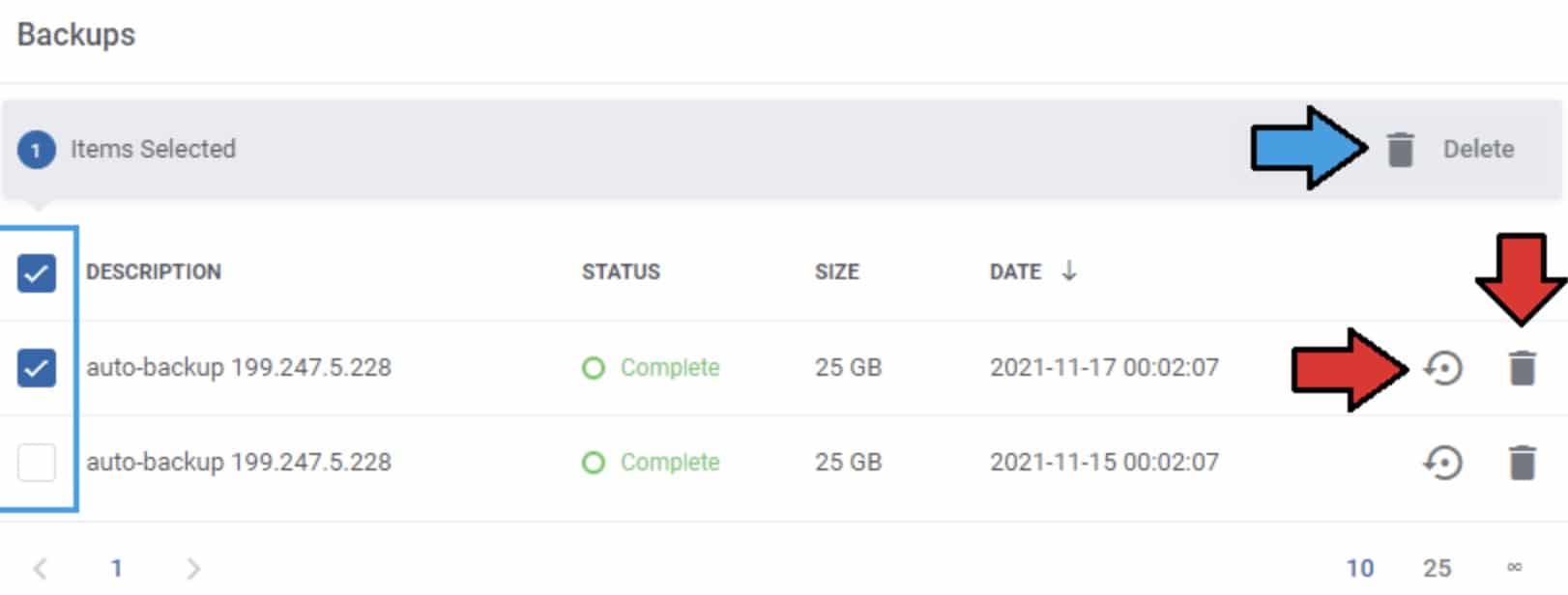This screenshot has height=595, width=1568.
Task: Go to previous page chevron
Action: pos(40,568)
